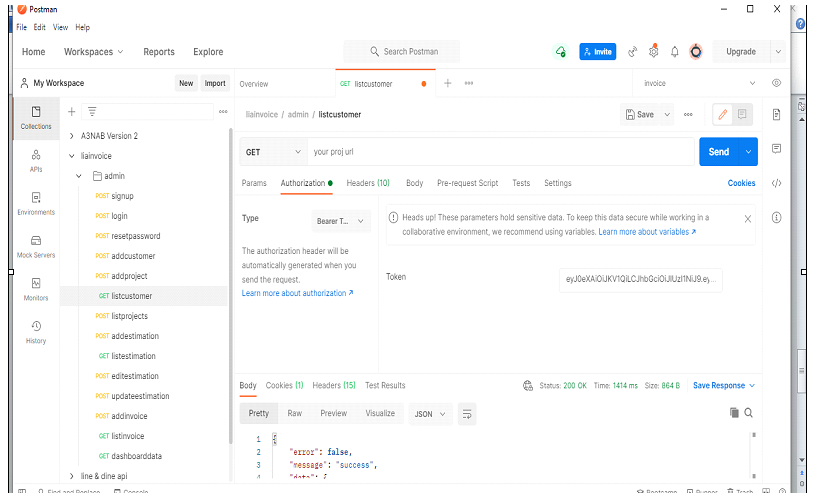This screenshot has width=813, height=493.
Task: Click the Search Postman box
Action: point(402,52)
